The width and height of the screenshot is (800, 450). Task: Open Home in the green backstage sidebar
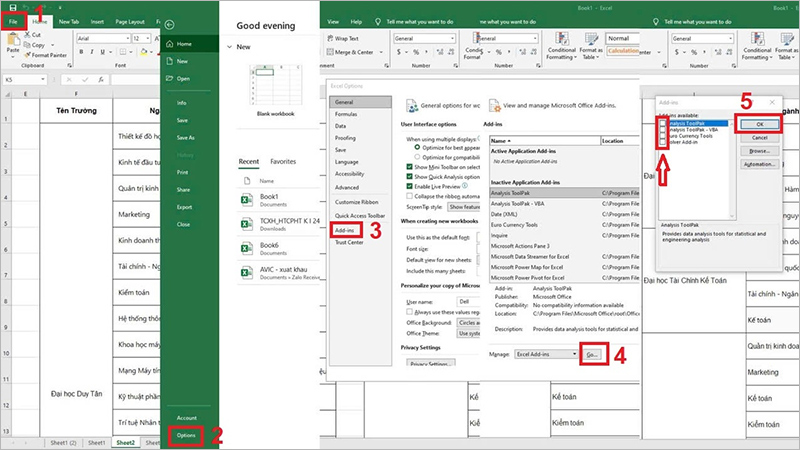pos(189,44)
